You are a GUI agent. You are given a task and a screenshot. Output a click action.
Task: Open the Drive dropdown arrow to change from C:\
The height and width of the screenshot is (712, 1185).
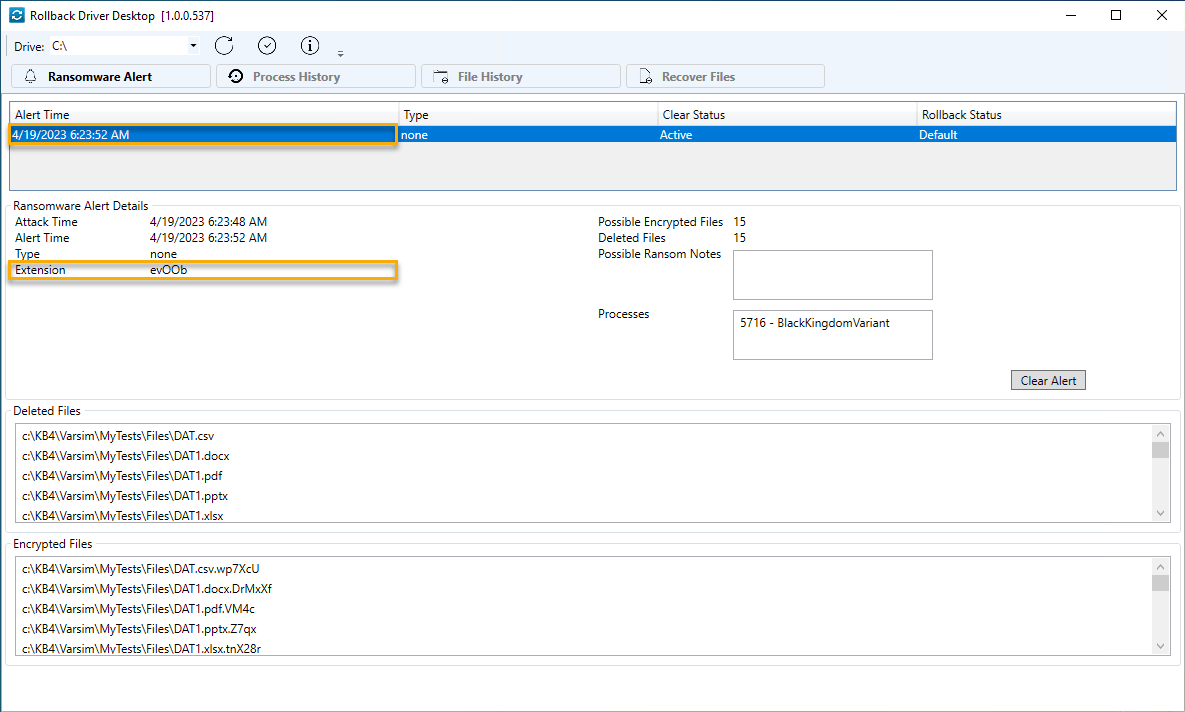click(x=193, y=45)
